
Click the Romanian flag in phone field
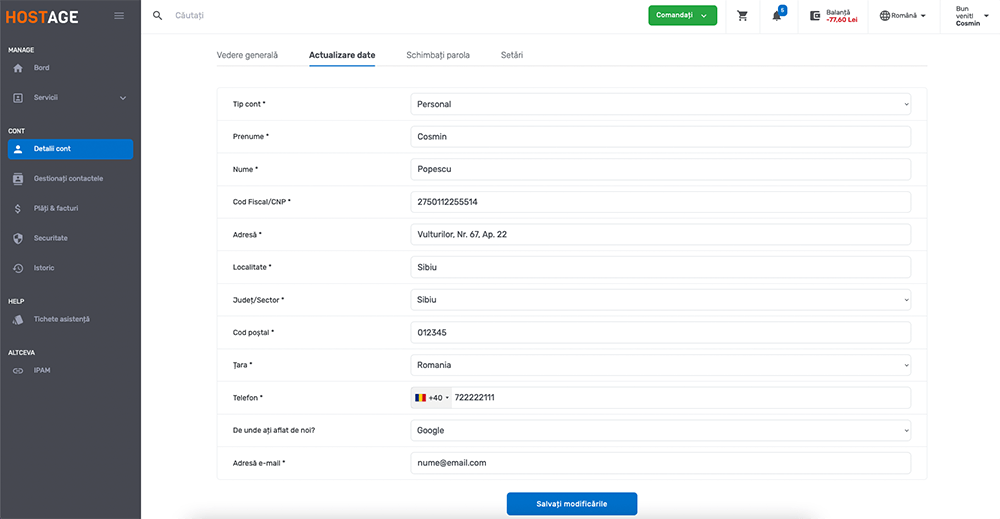click(420, 398)
